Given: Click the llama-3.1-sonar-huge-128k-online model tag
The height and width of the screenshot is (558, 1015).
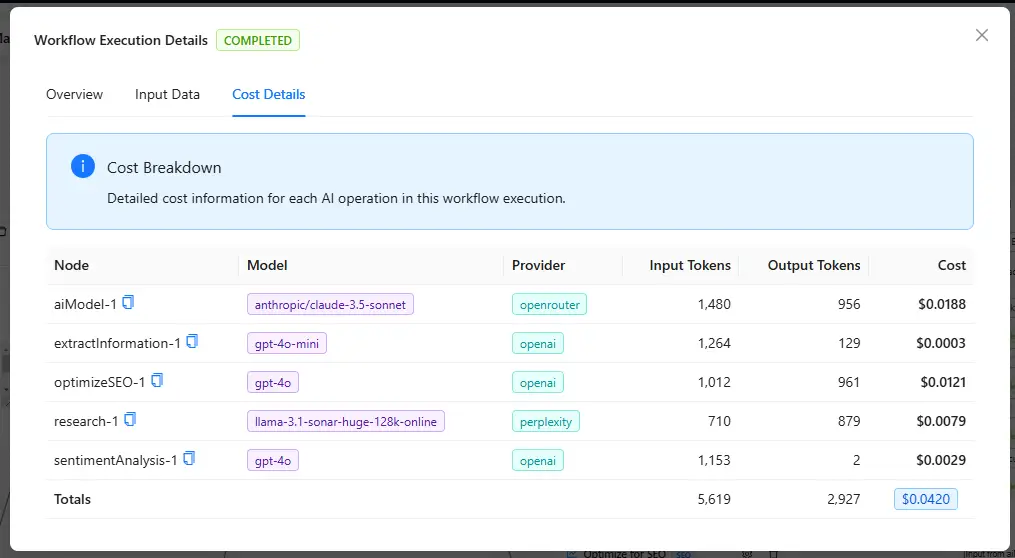Looking at the screenshot, I should pos(346,421).
